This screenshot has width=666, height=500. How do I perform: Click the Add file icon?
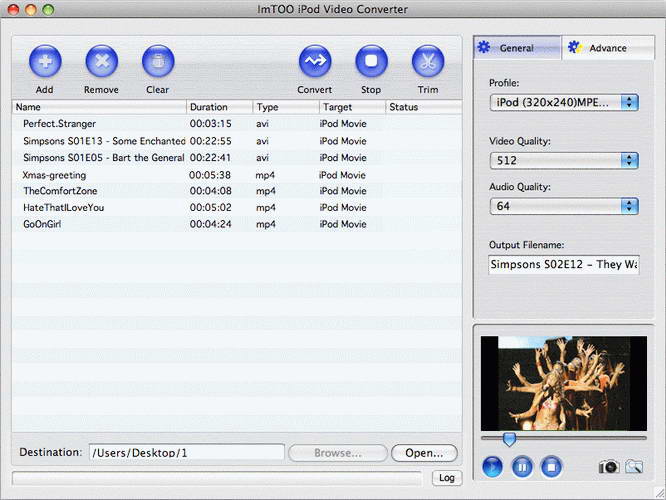pos(44,62)
